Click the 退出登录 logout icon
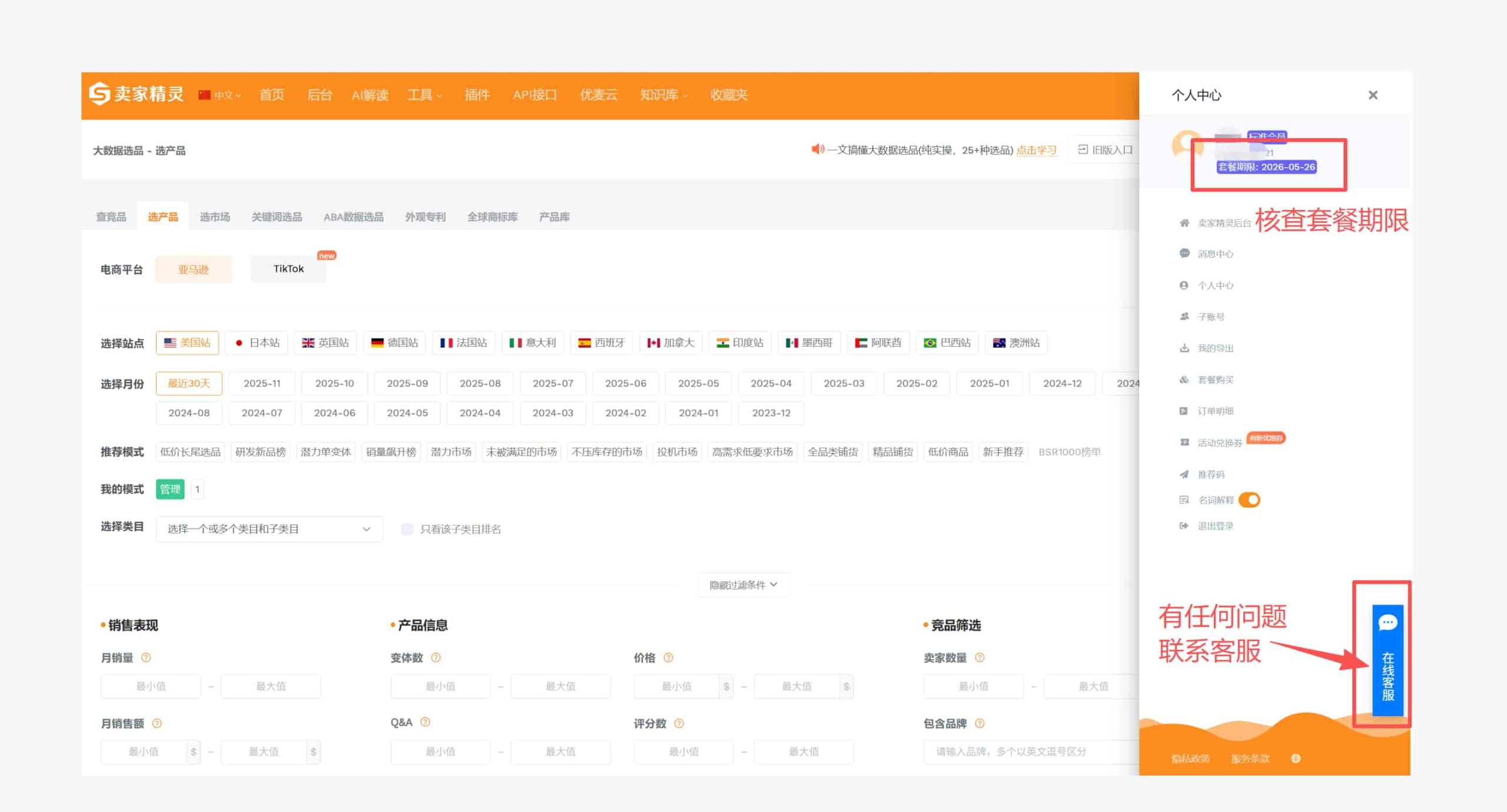This screenshot has width=1507, height=812. [1184, 525]
